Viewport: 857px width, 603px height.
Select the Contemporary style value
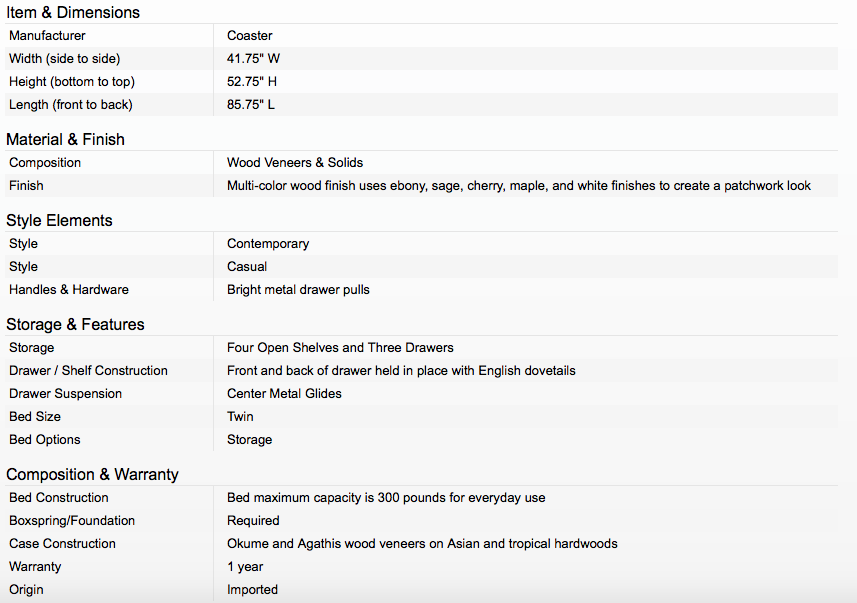(x=268, y=244)
